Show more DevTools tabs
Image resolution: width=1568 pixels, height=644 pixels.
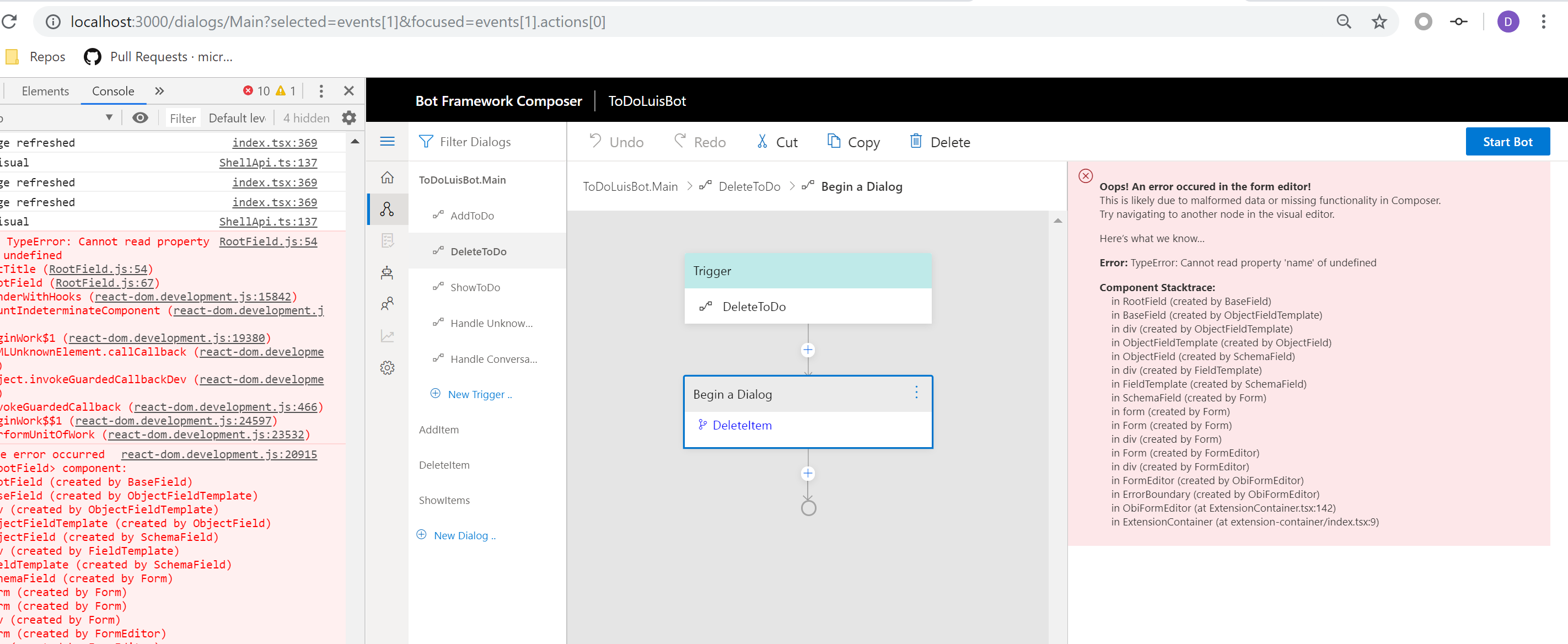click(x=159, y=92)
